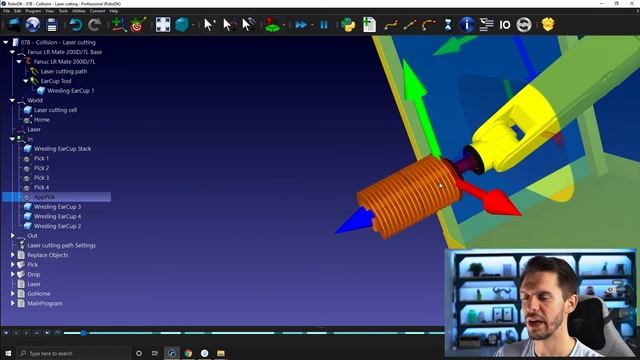The image size is (640, 360).
Task: Save the station with the floppy icon
Action: pos(52,25)
